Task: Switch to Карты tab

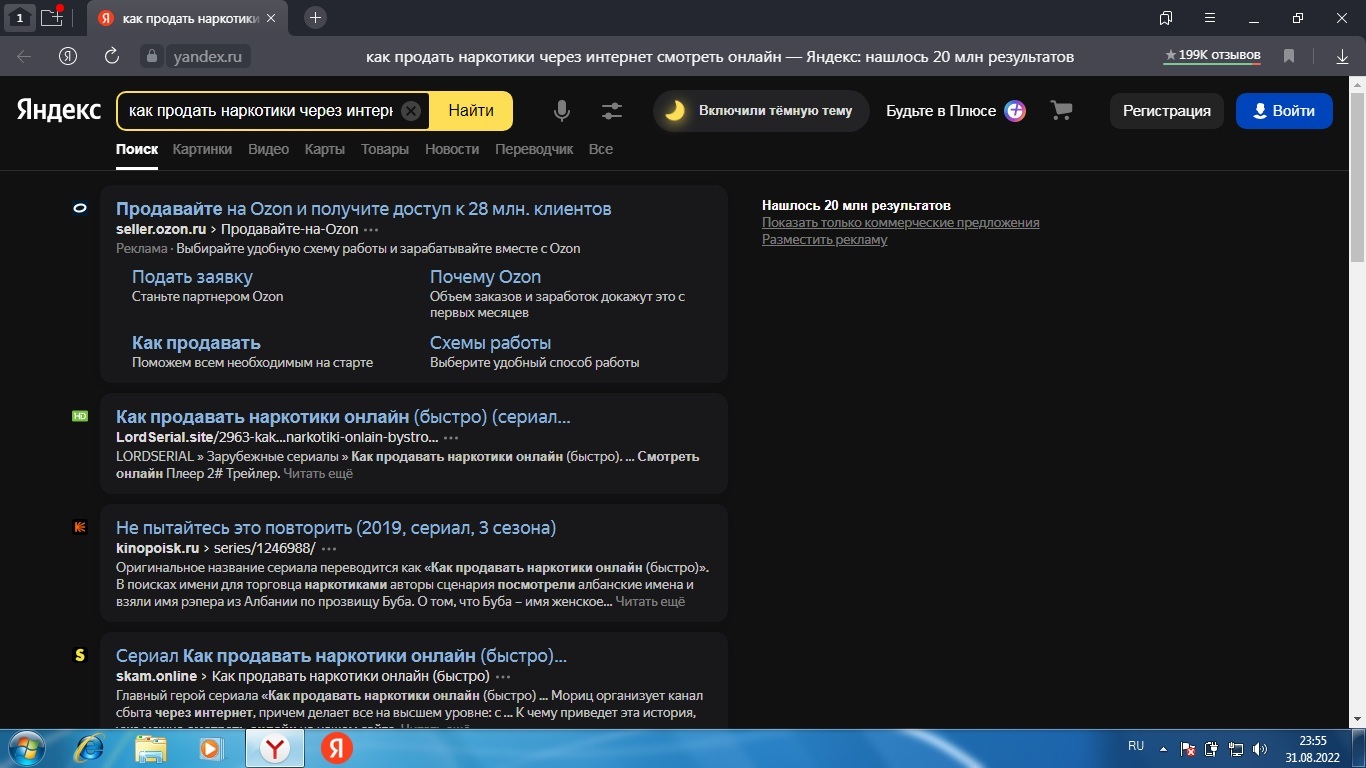Action: [x=325, y=149]
